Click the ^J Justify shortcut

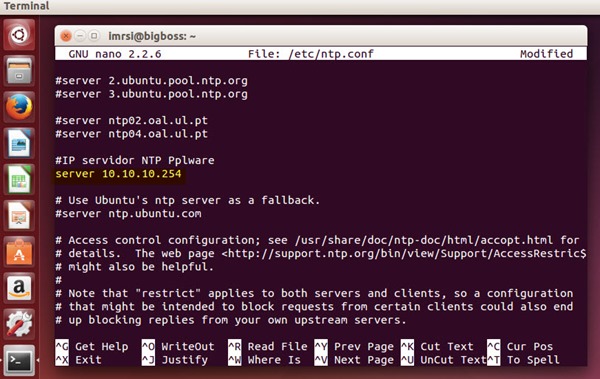coord(175,360)
